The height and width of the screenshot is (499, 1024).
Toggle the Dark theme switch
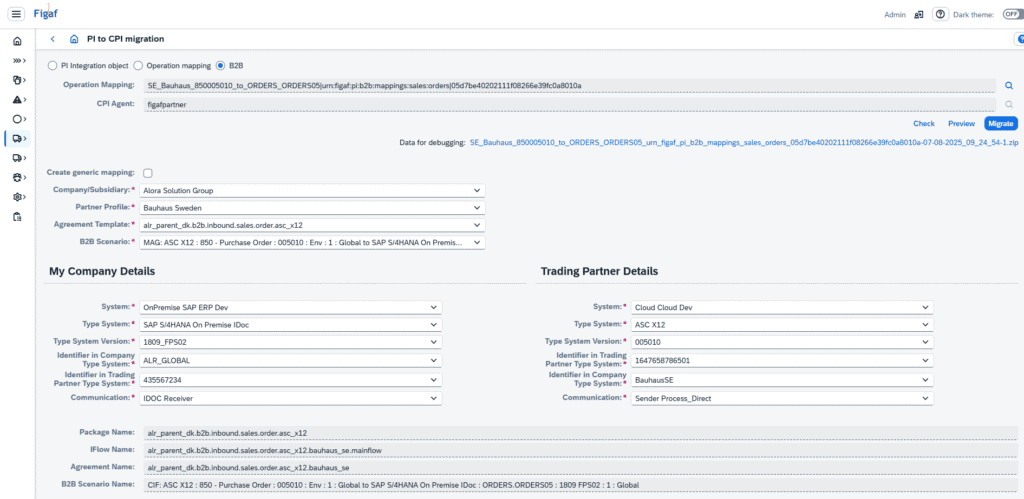(x=1013, y=14)
